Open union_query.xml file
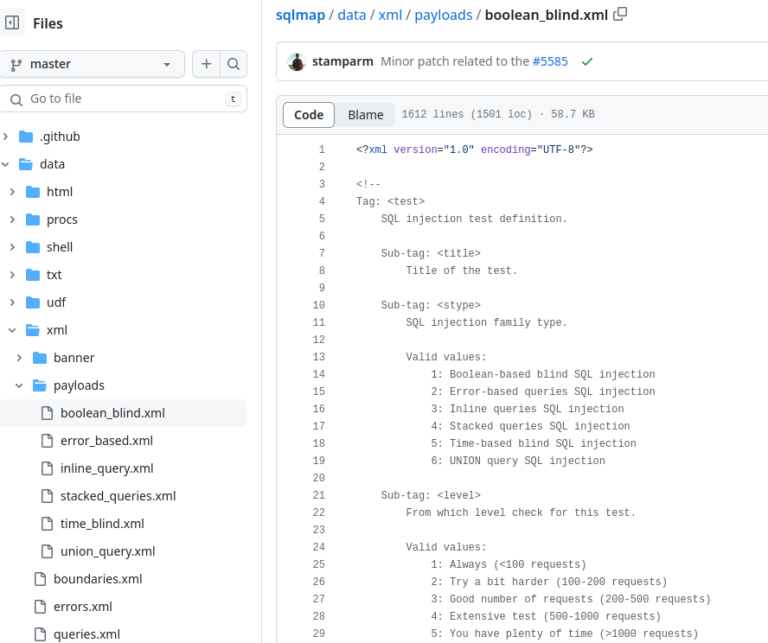The width and height of the screenshot is (768, 643). point(107,551)
